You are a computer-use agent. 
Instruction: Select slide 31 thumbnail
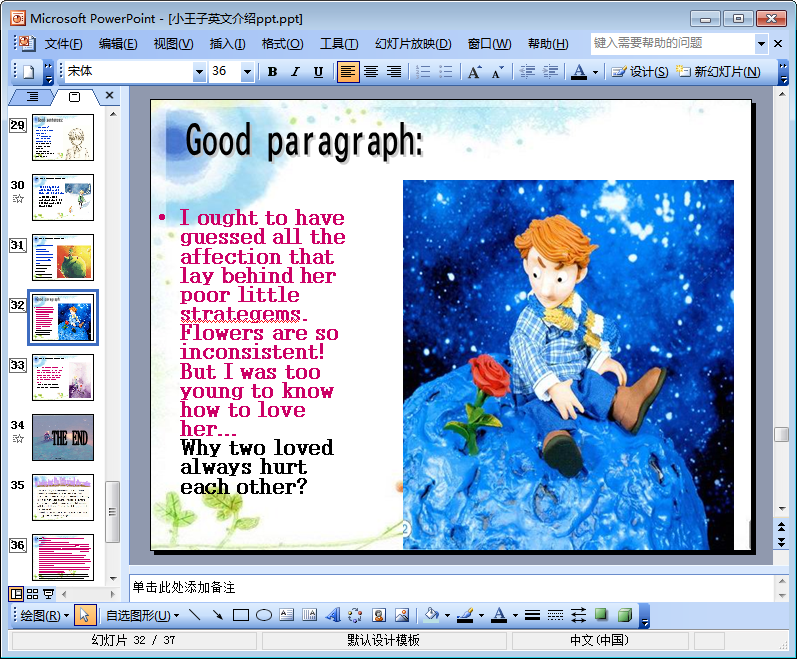[x=63, y=257]
